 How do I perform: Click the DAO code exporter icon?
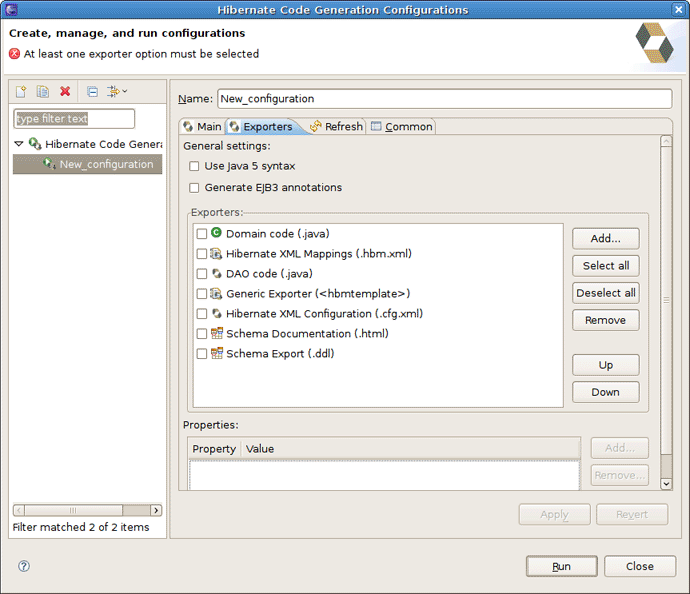click(216, 273)
